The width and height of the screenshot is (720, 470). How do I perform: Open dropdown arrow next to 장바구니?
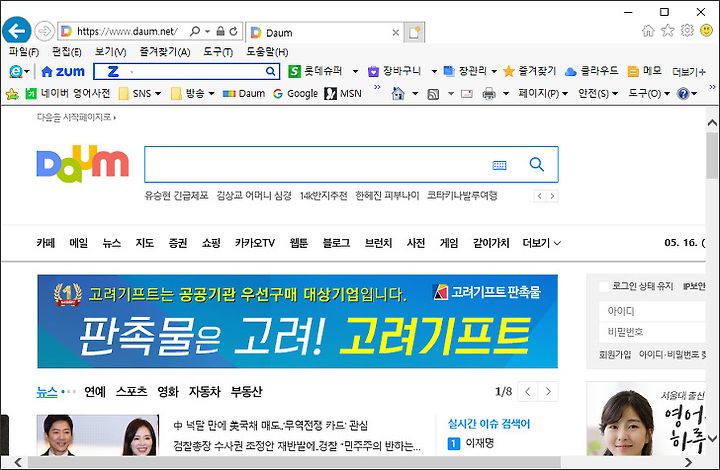click(434, 71)
